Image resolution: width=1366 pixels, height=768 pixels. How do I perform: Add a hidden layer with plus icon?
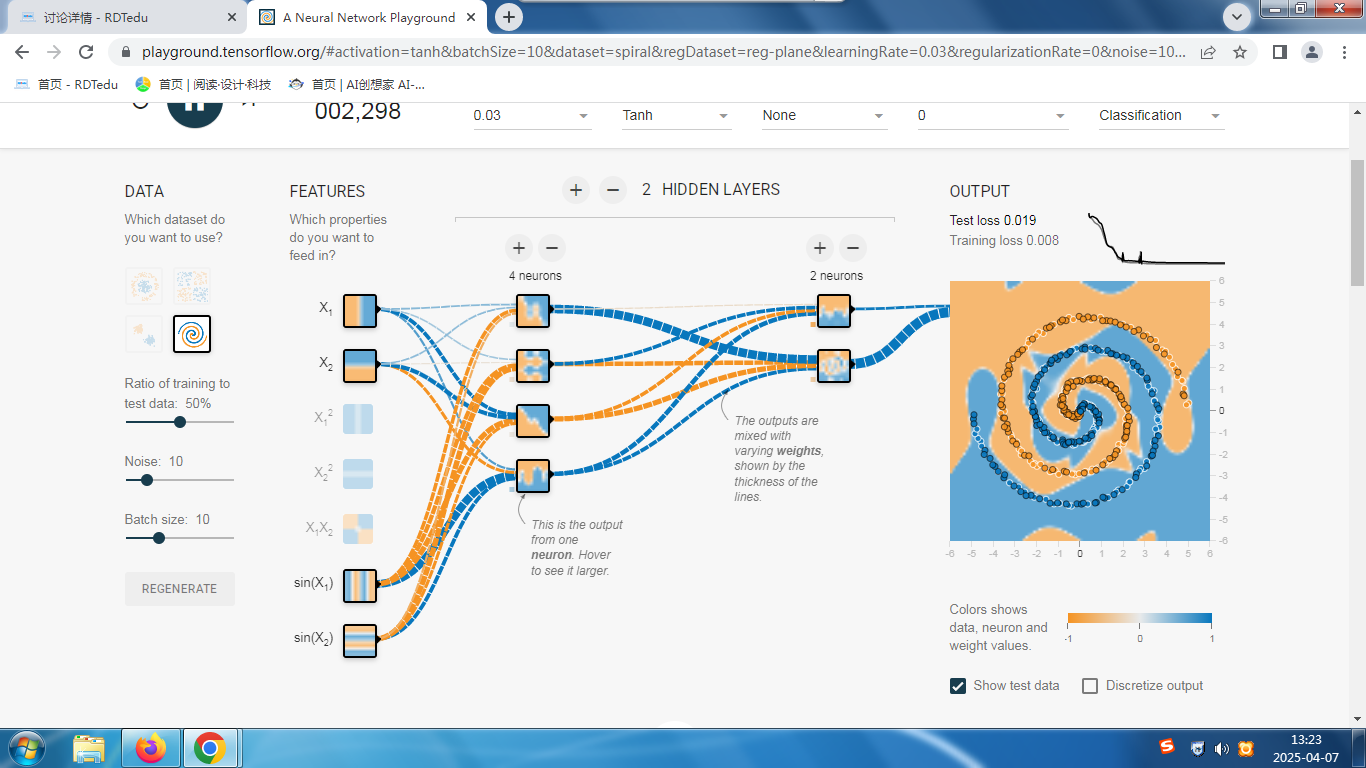(576, 190)
